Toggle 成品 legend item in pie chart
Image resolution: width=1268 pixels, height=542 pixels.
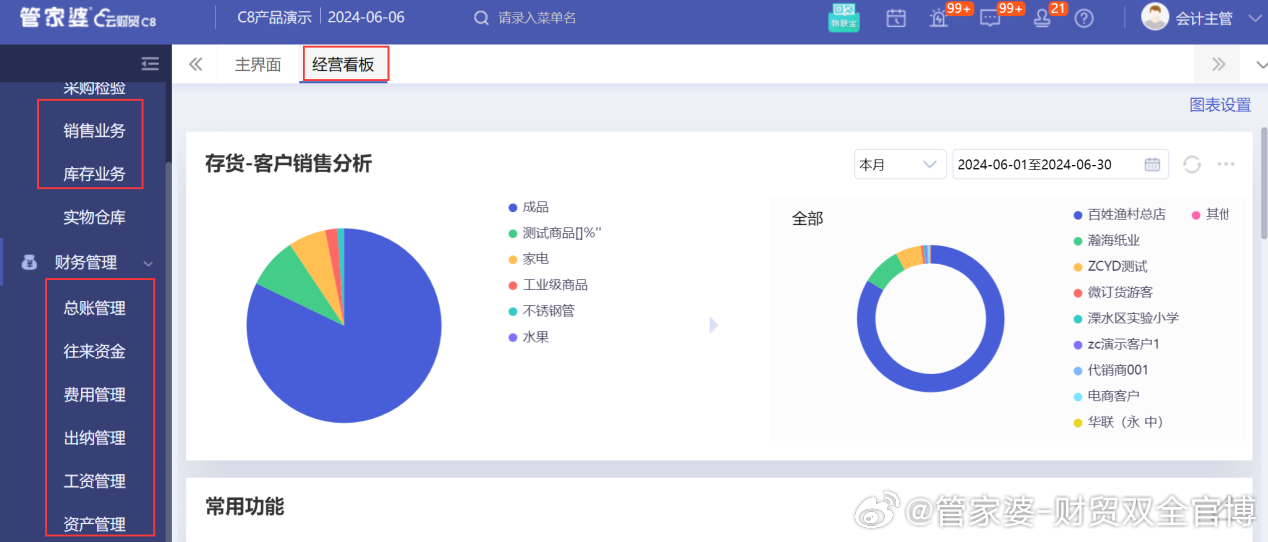coord(535,207)
